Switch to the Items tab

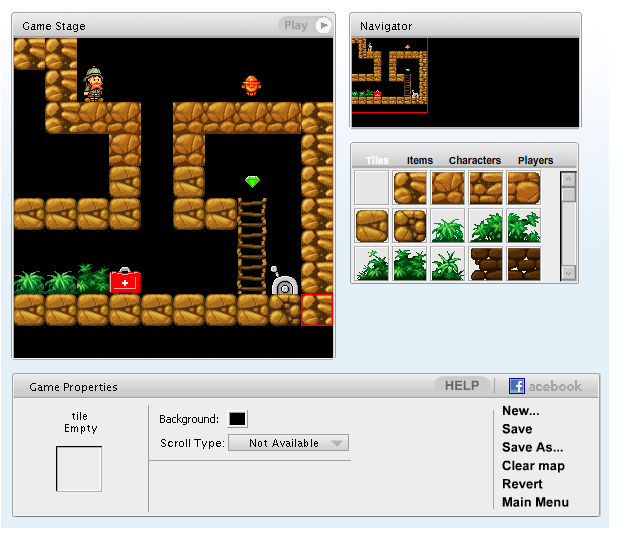point(420,160)
